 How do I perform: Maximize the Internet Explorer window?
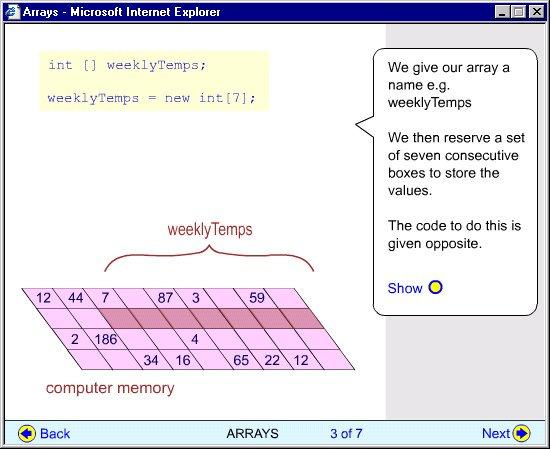click(x=519, y=12)
